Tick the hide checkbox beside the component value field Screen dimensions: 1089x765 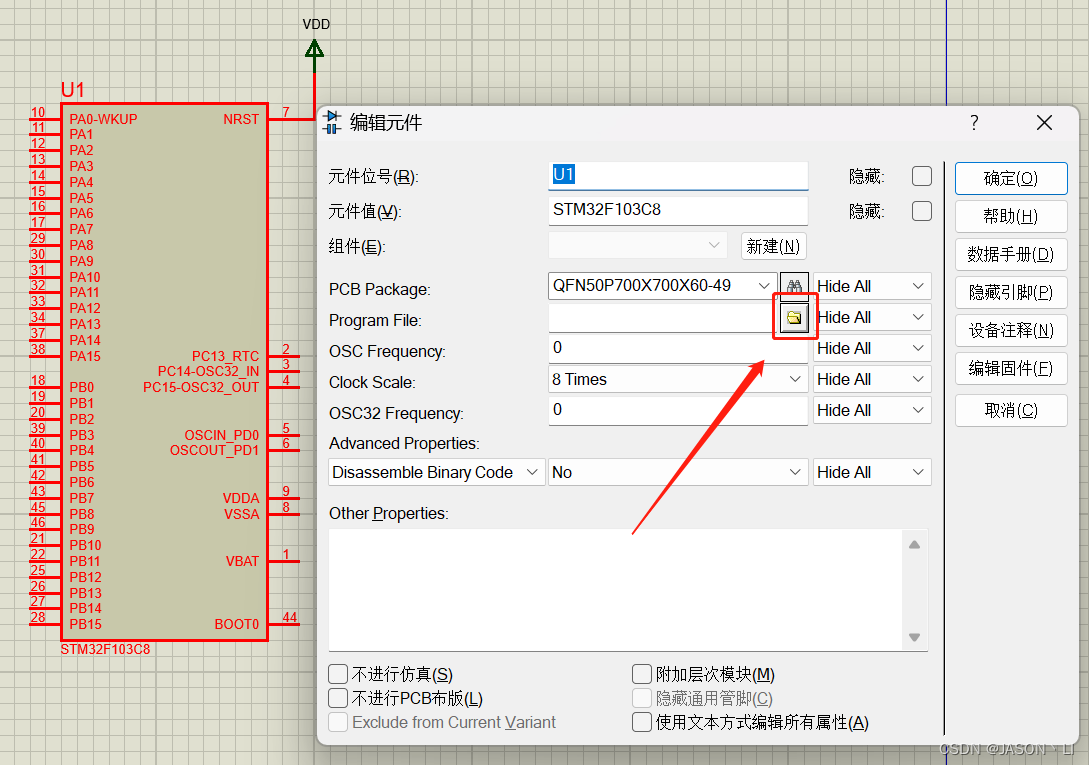tap(922, 211)
